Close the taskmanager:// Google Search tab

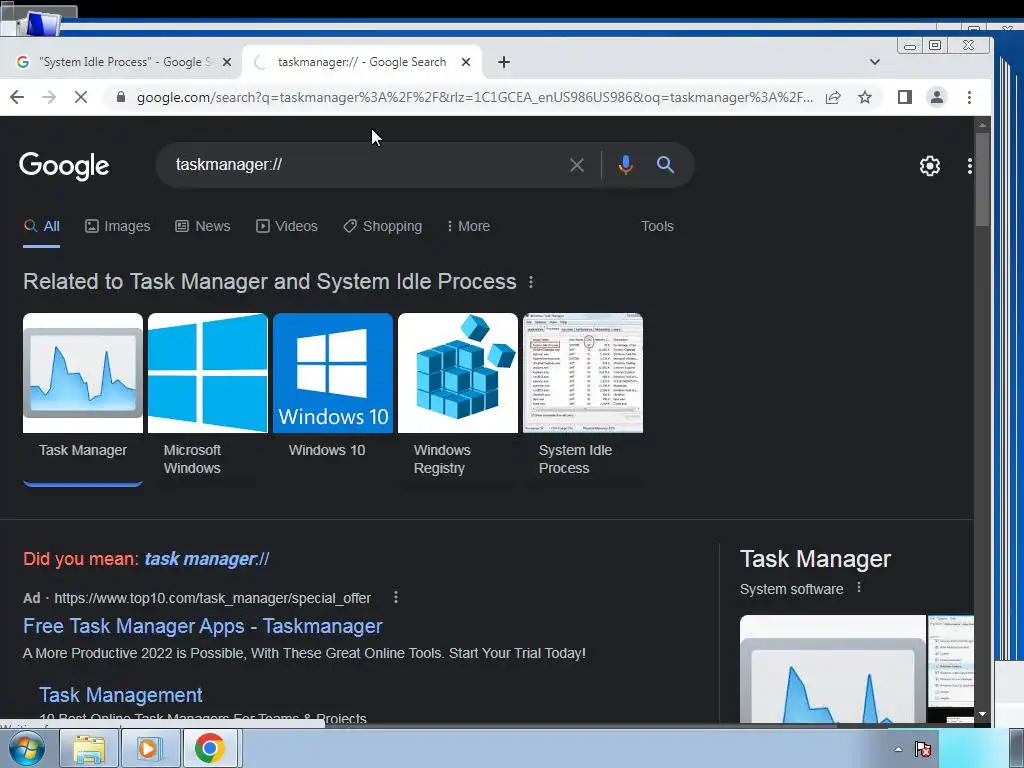(466, 62)
